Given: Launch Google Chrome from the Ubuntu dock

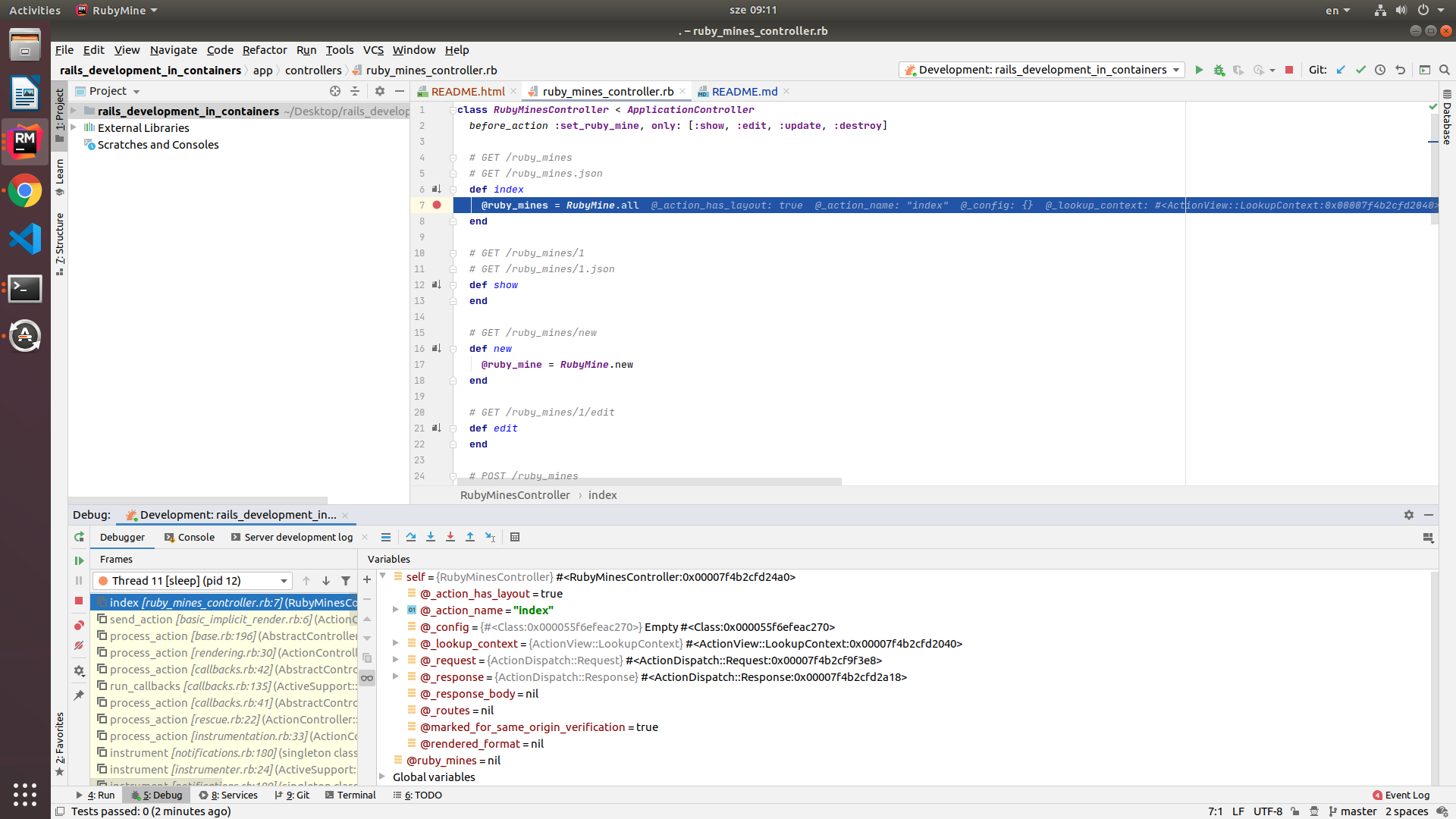Looking at the screenshot, I should click(x=25, y=191).
